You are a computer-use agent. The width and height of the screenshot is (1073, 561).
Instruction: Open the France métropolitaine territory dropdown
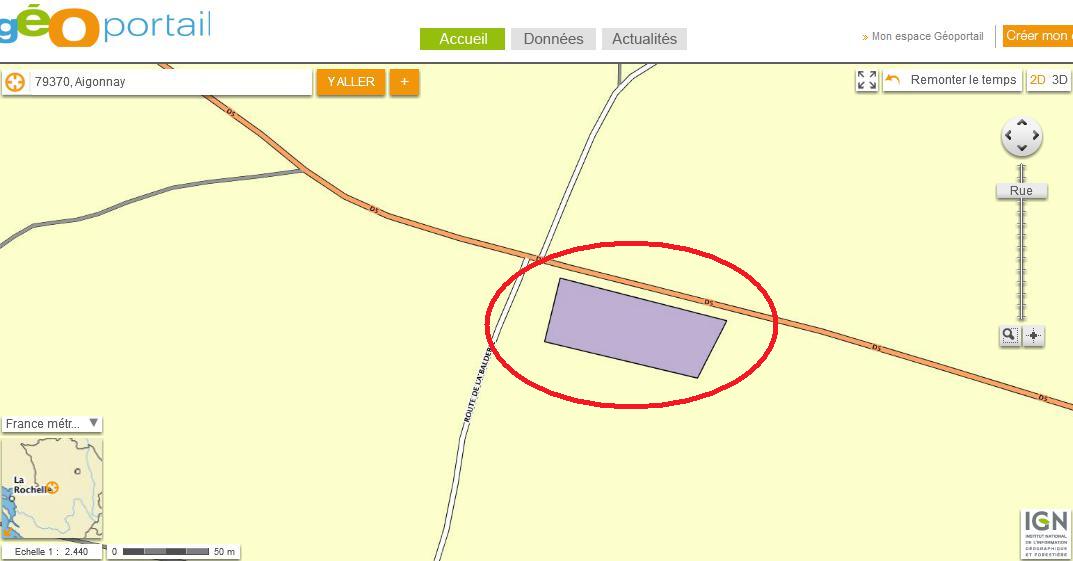pos(52,424)
